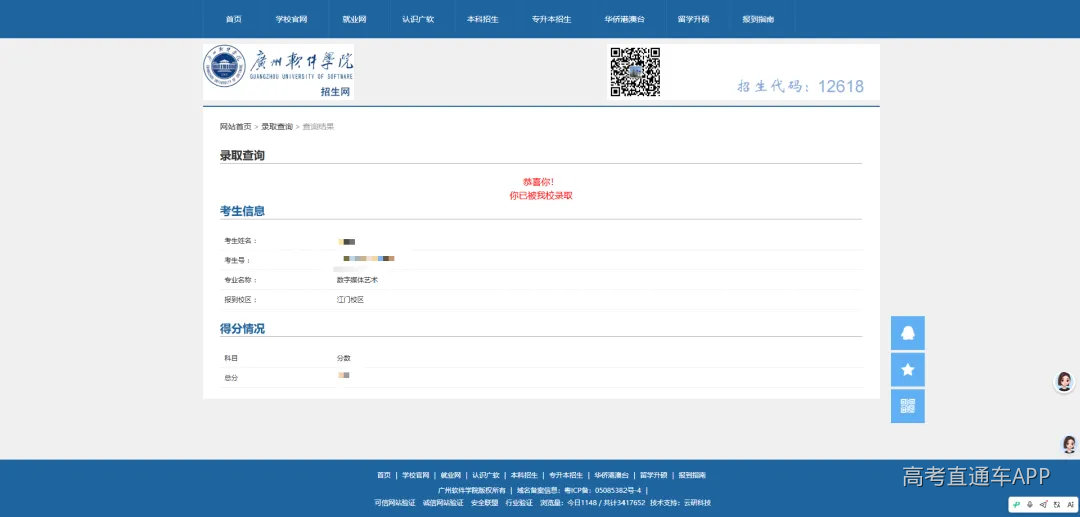Click the 招生代码: 12618 text
1080x517 pixels.
[x=800, y=86]
